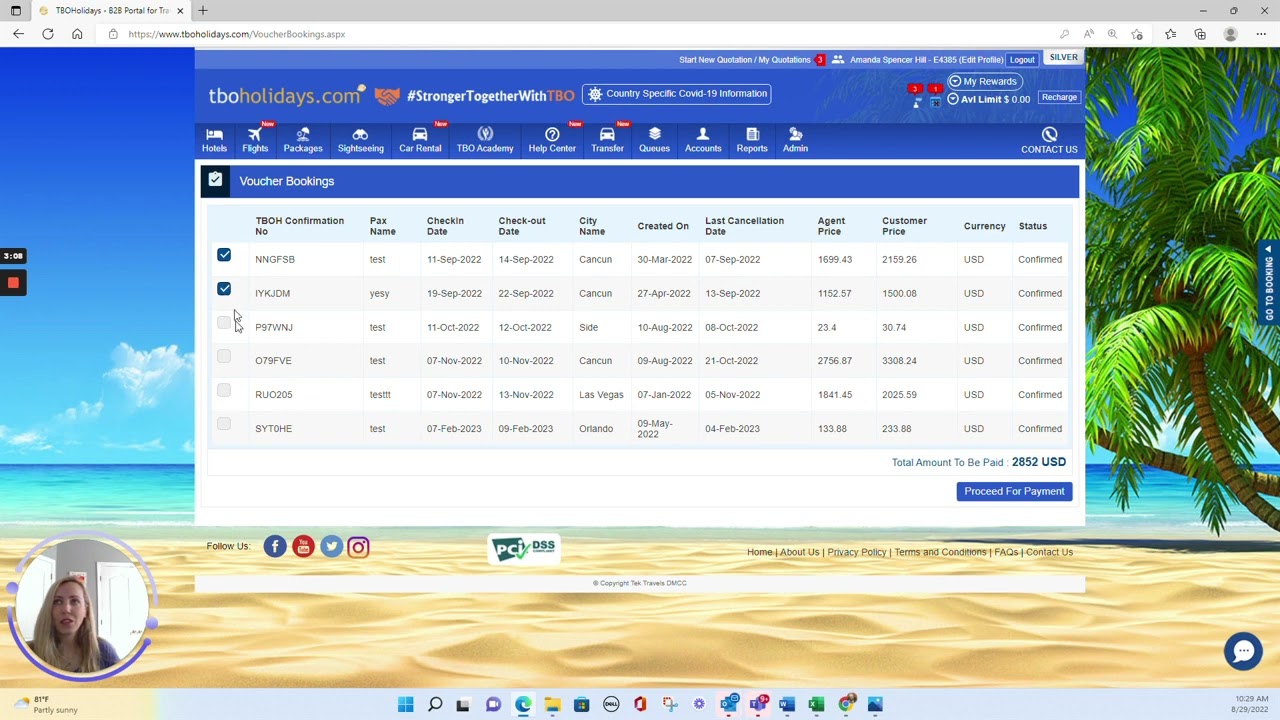Uncheck the IYKJDM booking checkbox

pyautogui.click(x=224, y=289)
